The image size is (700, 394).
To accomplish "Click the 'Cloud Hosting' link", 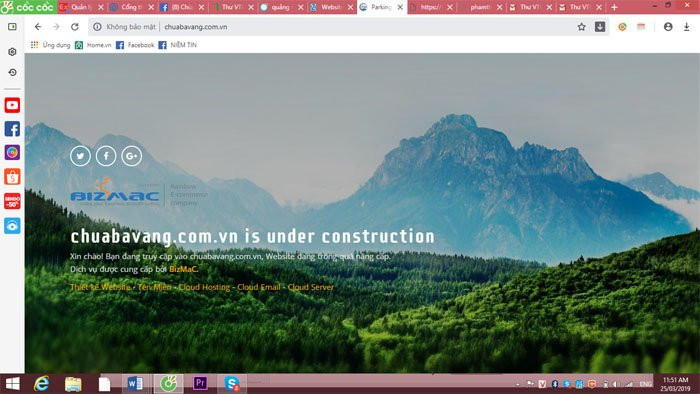I will click(x=204, y=287).
